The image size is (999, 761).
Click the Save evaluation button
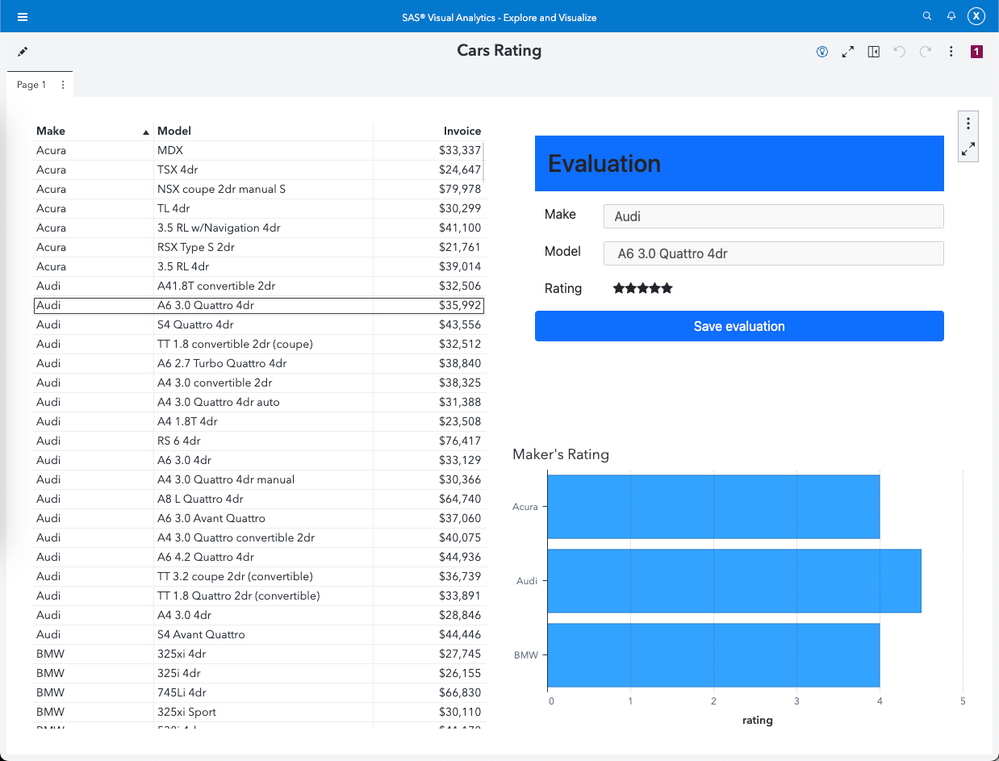point(739,326)
